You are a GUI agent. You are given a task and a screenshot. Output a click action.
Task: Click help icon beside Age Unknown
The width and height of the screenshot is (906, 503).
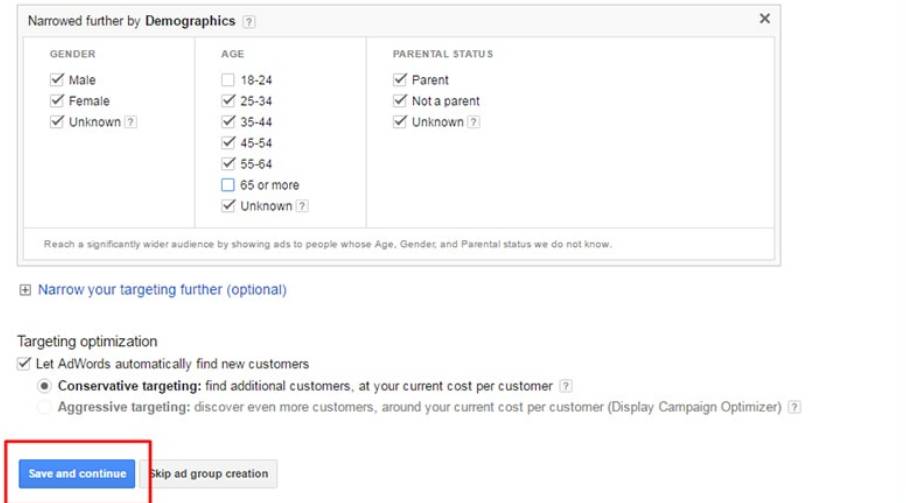point(302,206)
